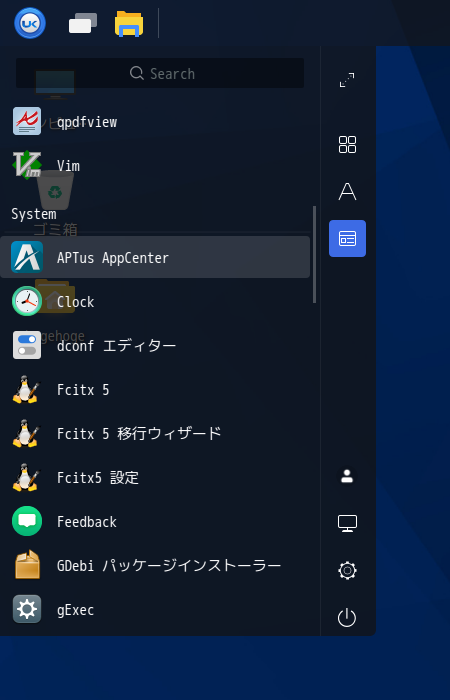This screenshot has height=700, width=450.
Task: Open the task view (multitasking) icon
Action: click(83, 23)
